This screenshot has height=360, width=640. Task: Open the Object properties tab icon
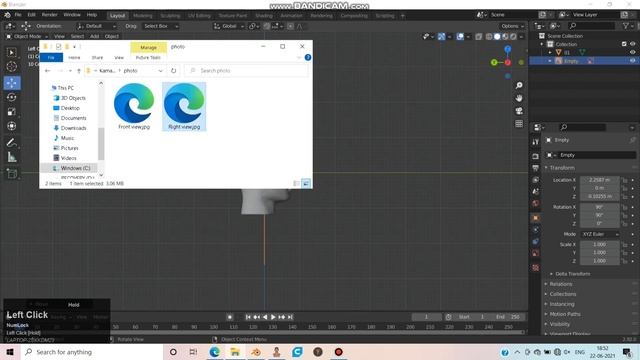click(x=536, y=218)
